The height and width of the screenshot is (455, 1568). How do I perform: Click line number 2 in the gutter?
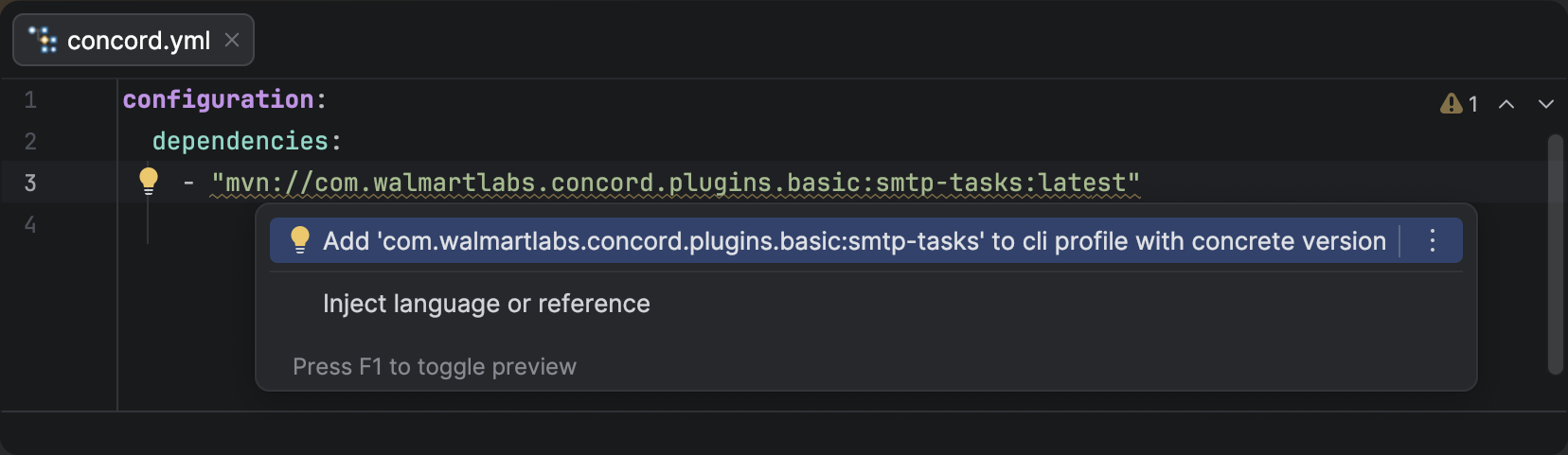click(x=30, y=141)
